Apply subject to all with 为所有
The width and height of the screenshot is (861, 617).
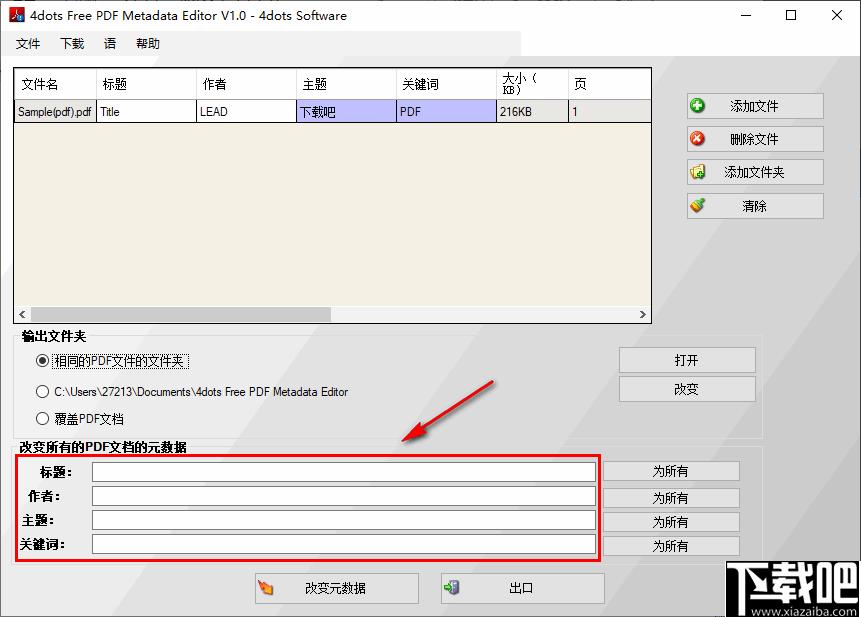671,521
